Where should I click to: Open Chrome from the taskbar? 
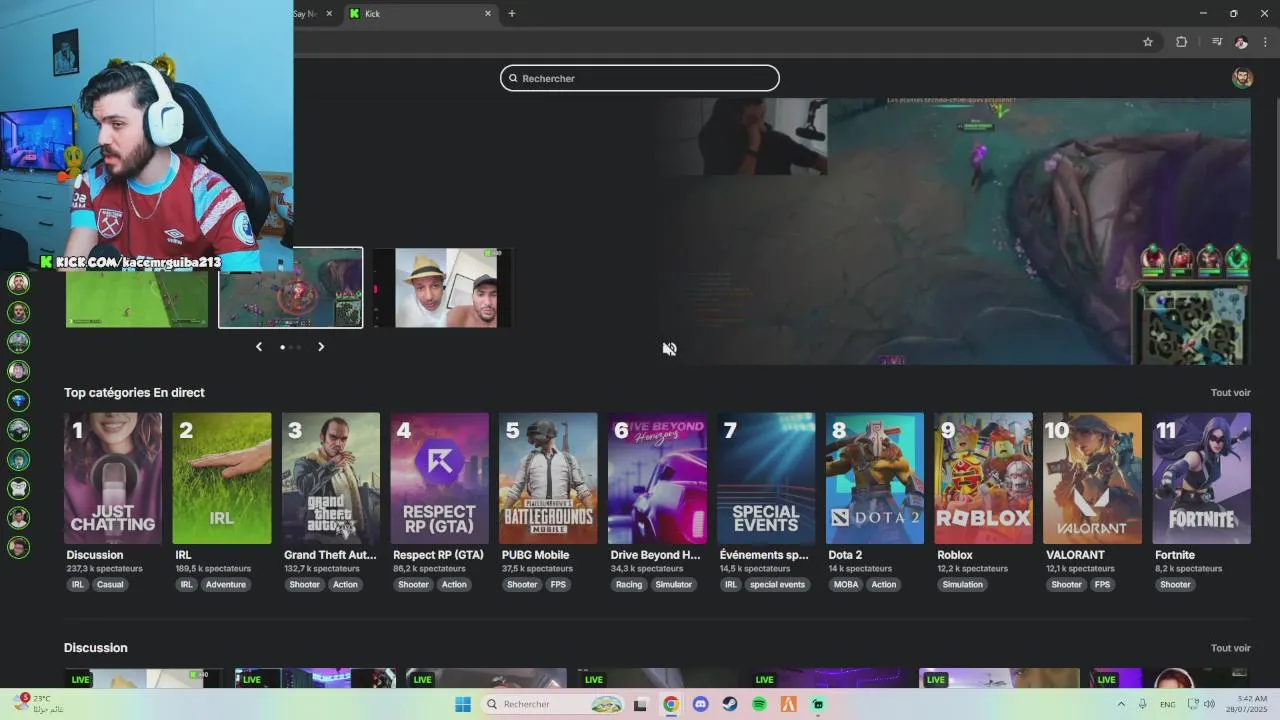671,705
